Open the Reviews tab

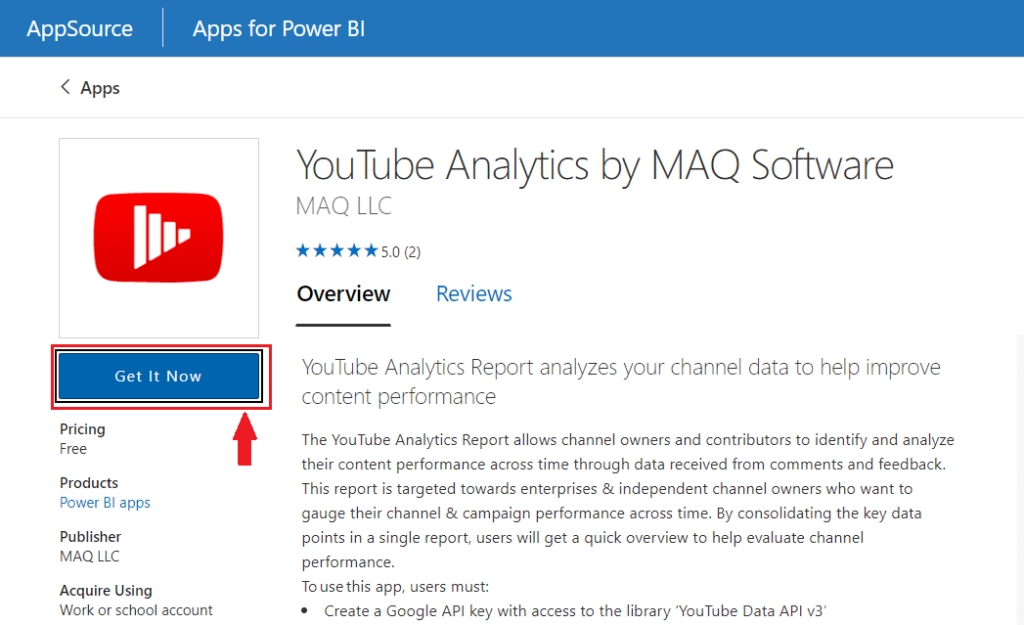pos(474,294)
